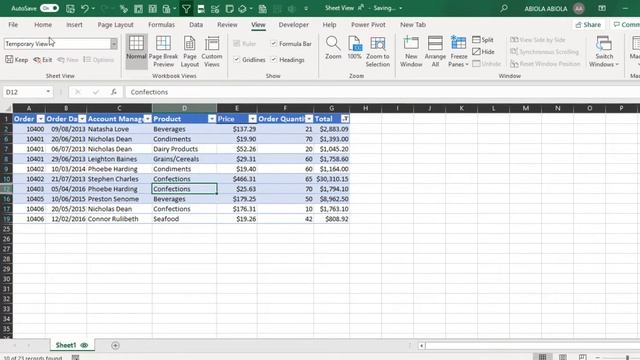Click Split window option
Viewport: 640px width, 360px height.
point(483,40)
